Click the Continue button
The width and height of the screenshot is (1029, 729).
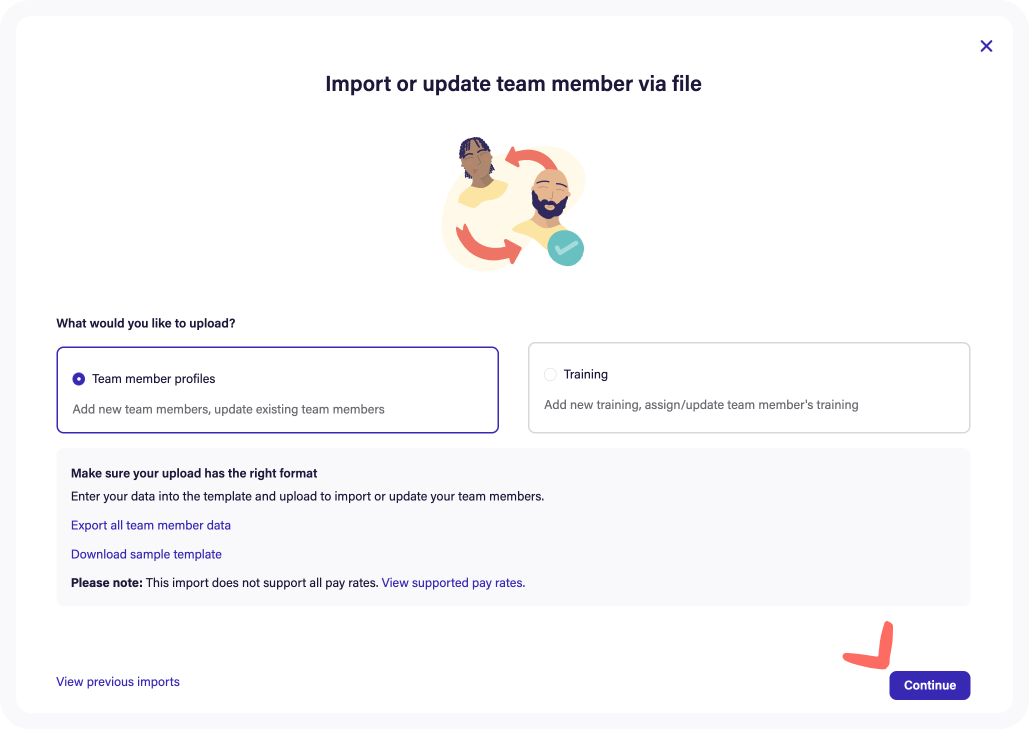click(929, 685)
